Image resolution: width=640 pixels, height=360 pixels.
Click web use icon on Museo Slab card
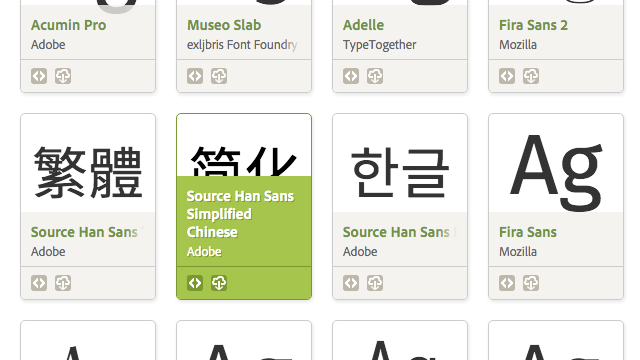coord(195,76)
